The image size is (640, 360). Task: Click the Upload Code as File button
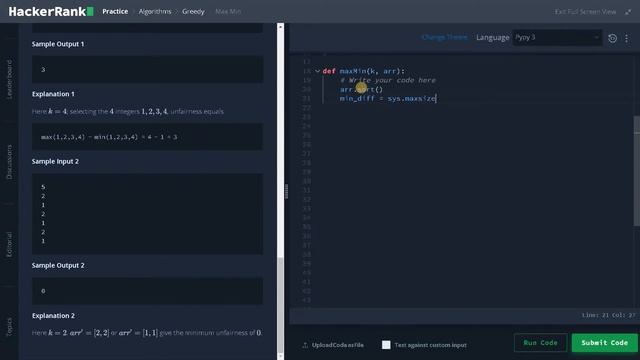[333, 345]
